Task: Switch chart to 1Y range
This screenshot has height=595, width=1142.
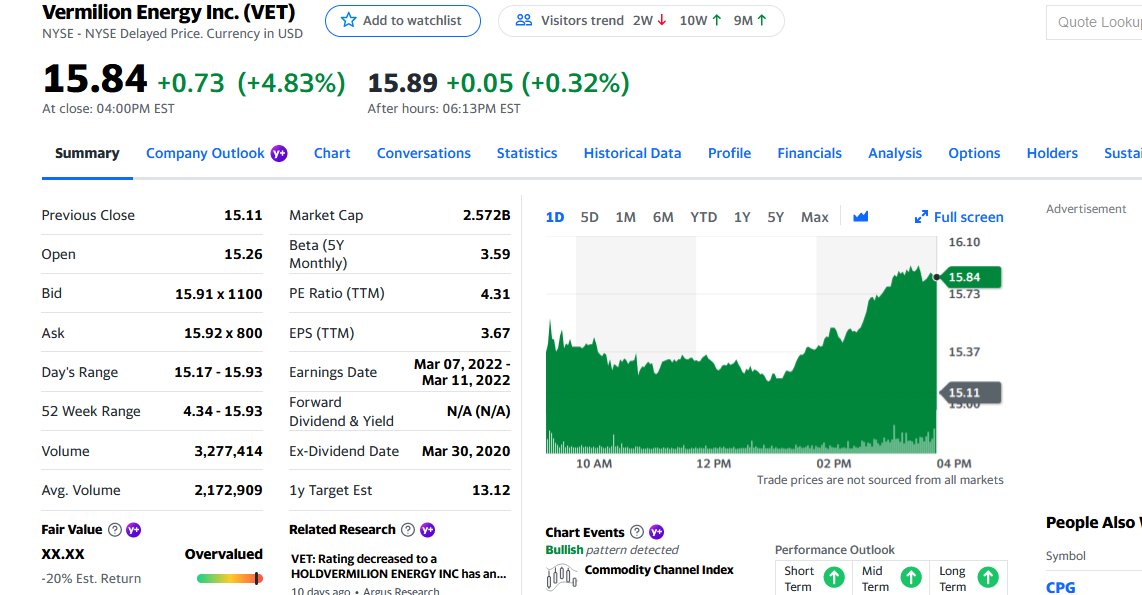Action: point(742,217)
